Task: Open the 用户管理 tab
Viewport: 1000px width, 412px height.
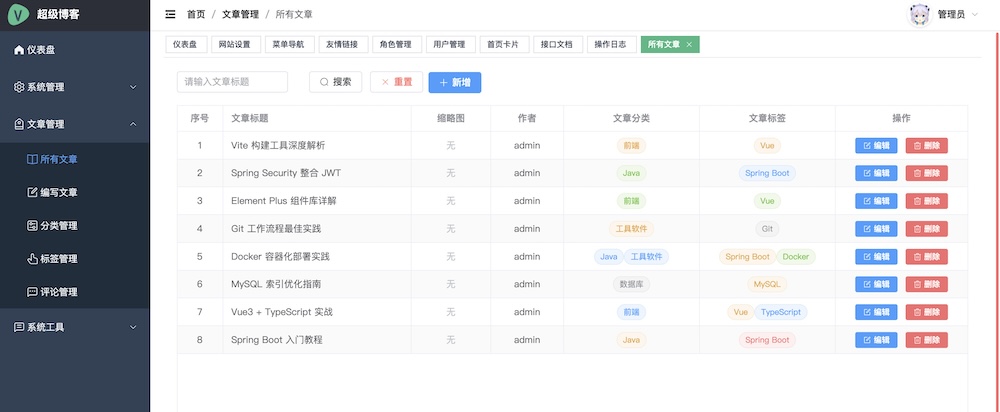Action: pyautogui.click(x=449, y=45)
